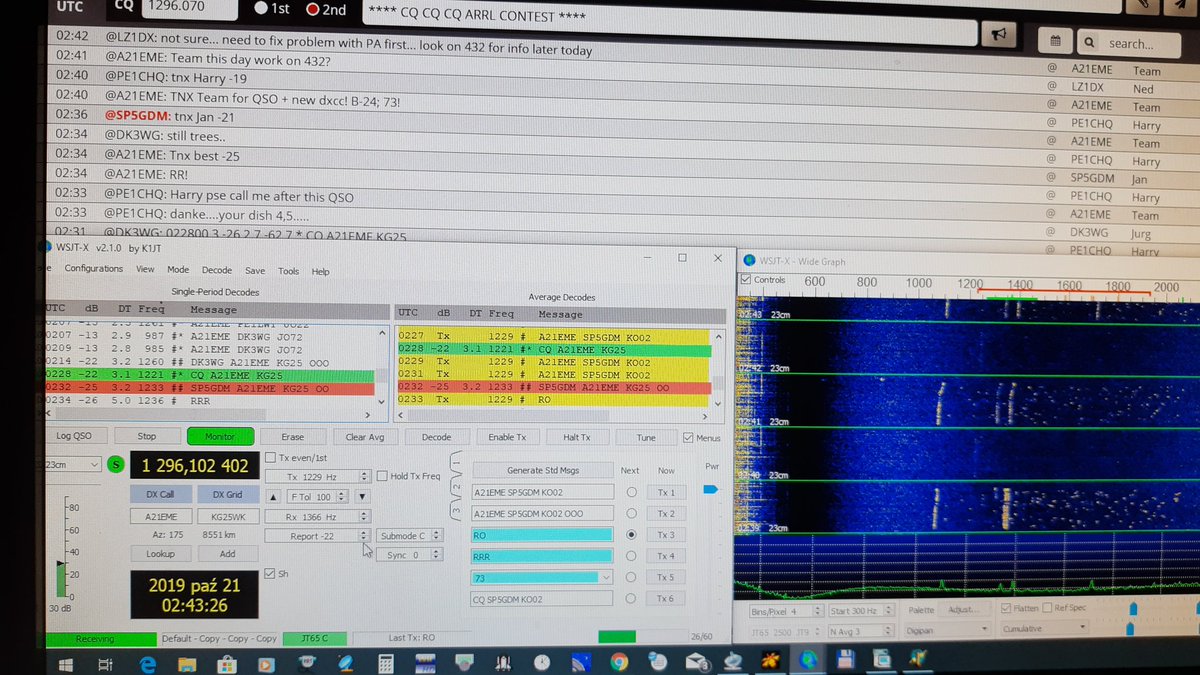Click the Clear Avg button
The width and height of the screenshot is (1200, 675).
[x=365, y=437]
